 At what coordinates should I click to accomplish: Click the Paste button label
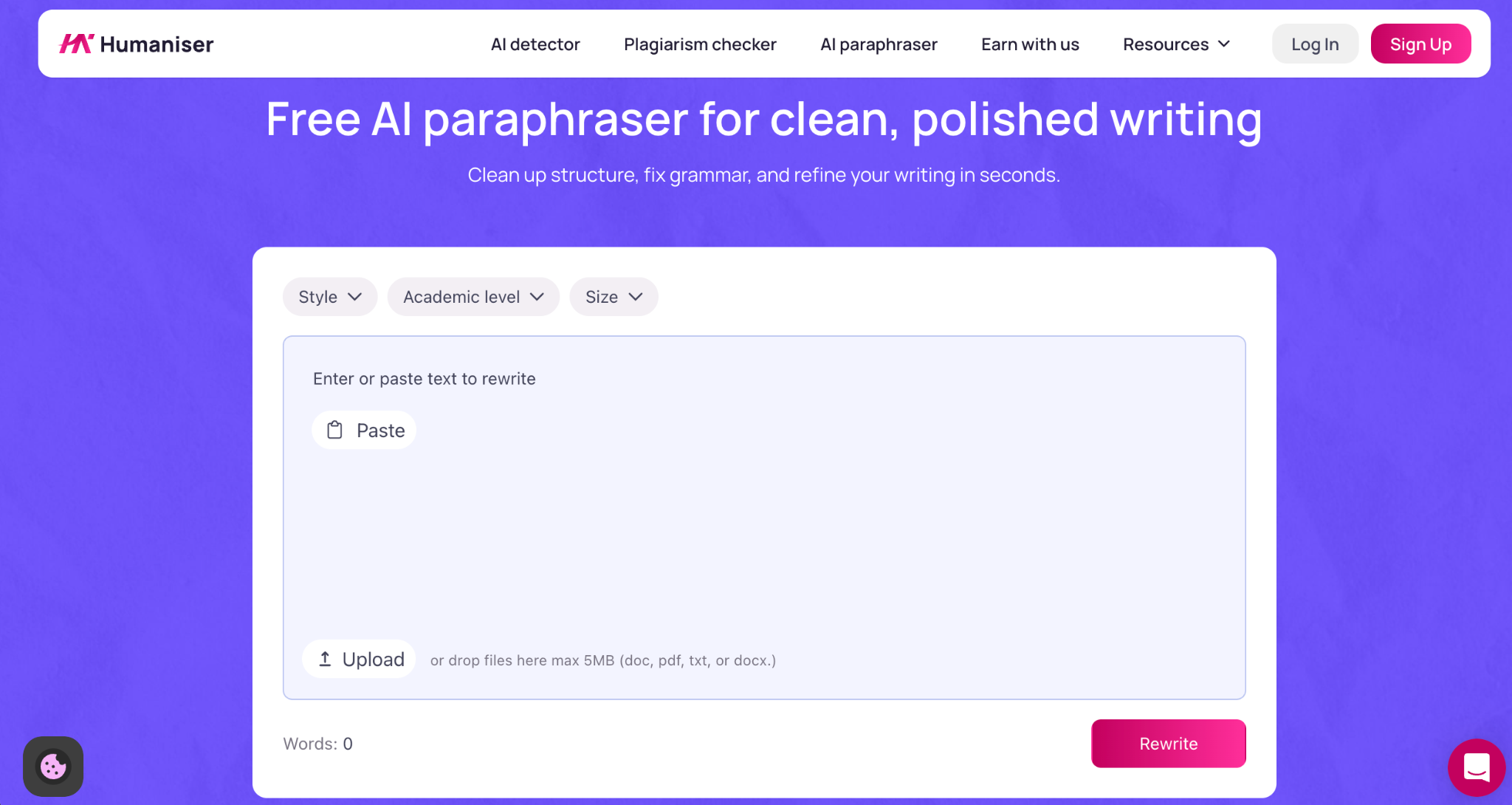(x=380, y=431)
